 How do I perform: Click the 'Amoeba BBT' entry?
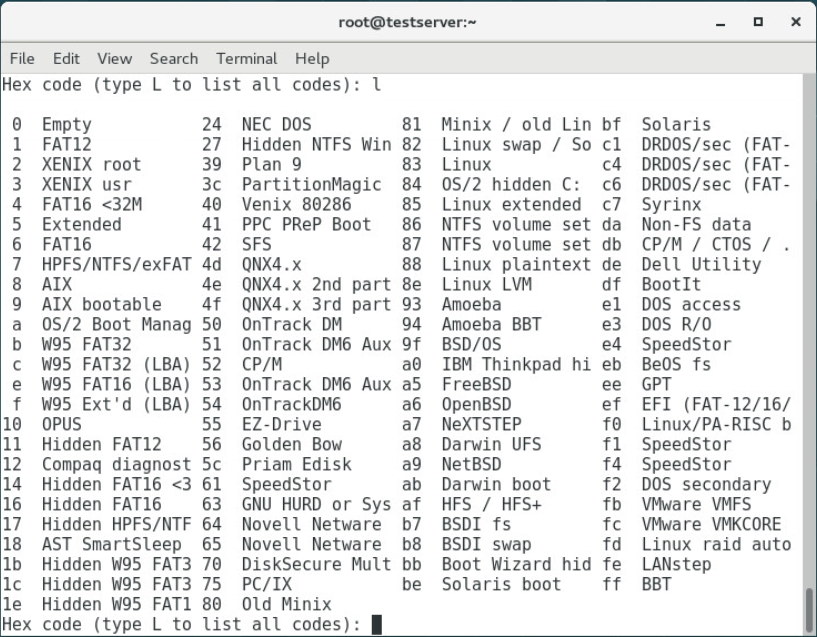point(491,324)
